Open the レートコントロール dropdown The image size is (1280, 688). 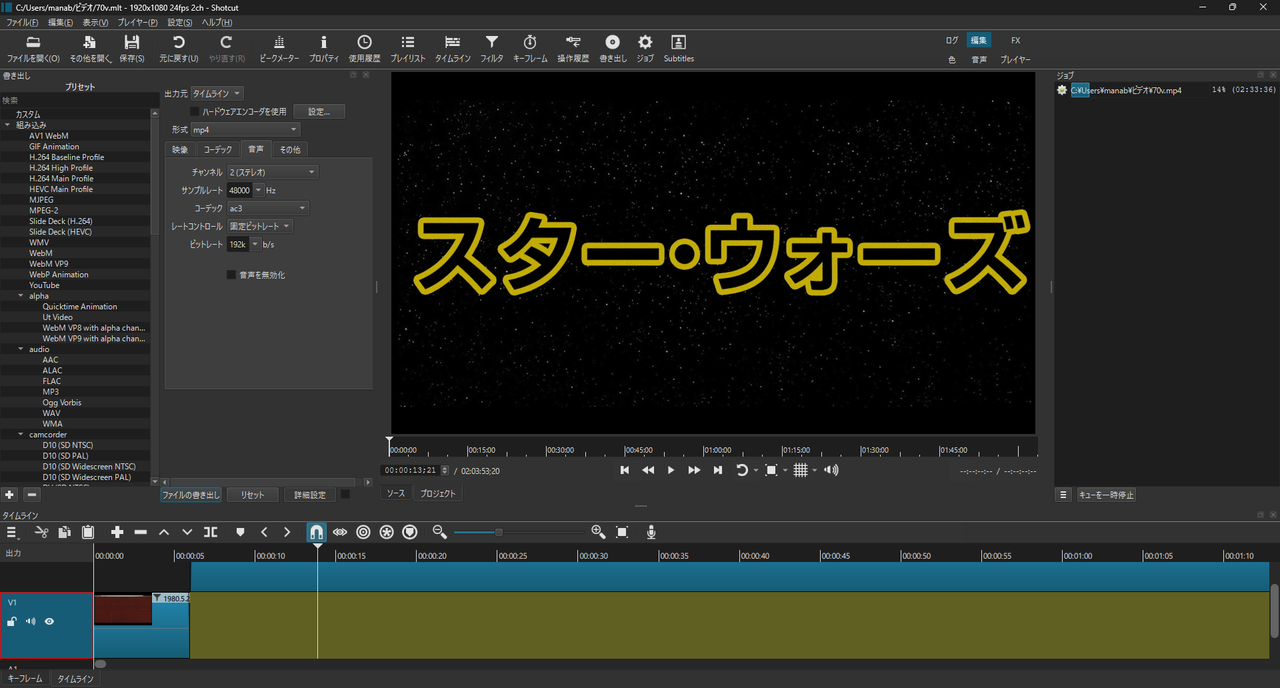(260, 226)
